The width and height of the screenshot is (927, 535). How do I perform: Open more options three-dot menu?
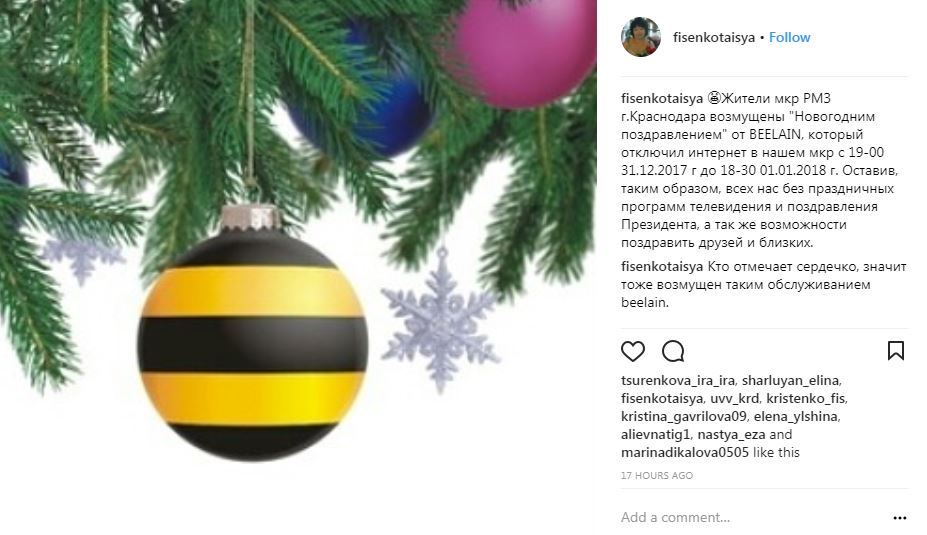point(899,518)
